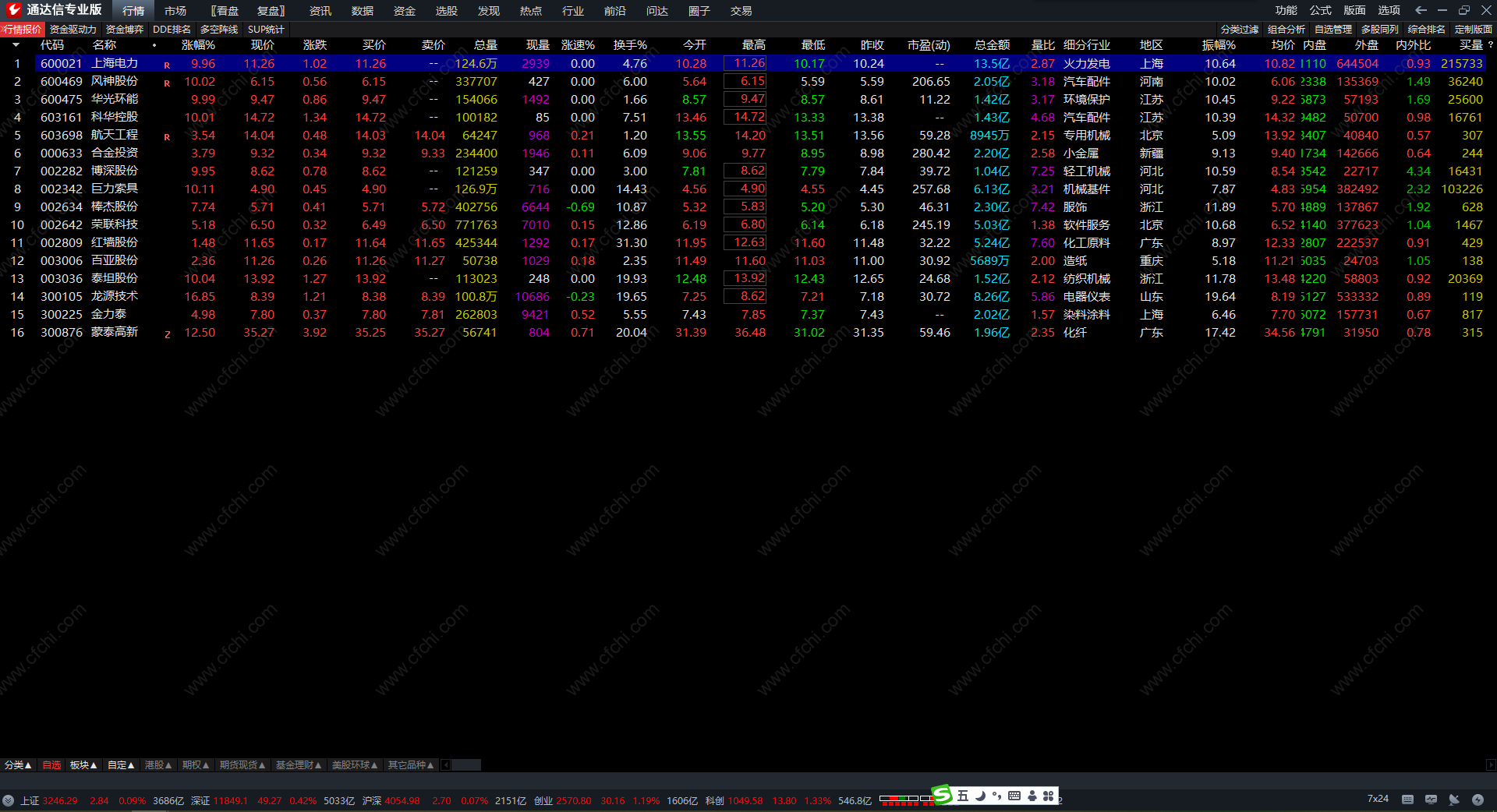Sort by the 换手% column header
1497x812 pixels.
[630, 45]
